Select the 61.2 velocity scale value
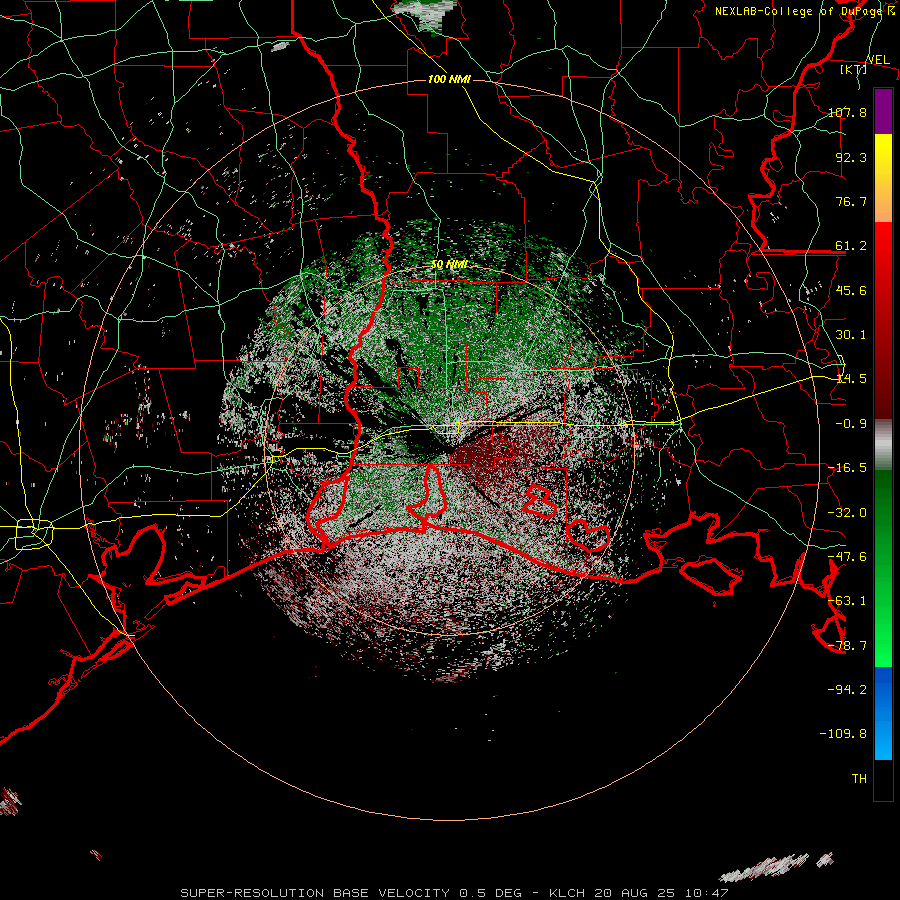900x900 pixels. tap(851, 246)
